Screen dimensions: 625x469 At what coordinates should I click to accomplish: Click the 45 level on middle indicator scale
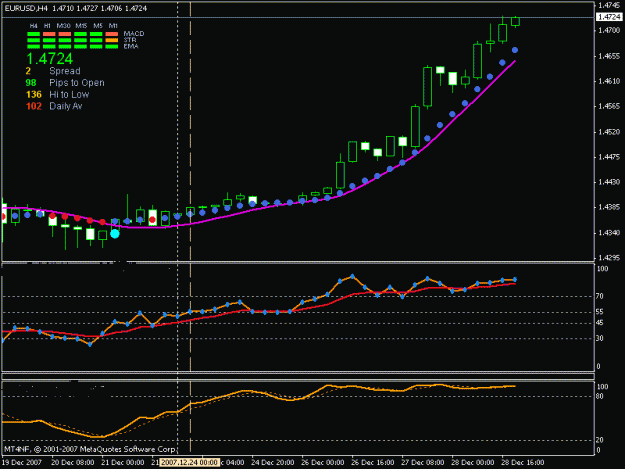pyautogui.click(x=600, y=323)
